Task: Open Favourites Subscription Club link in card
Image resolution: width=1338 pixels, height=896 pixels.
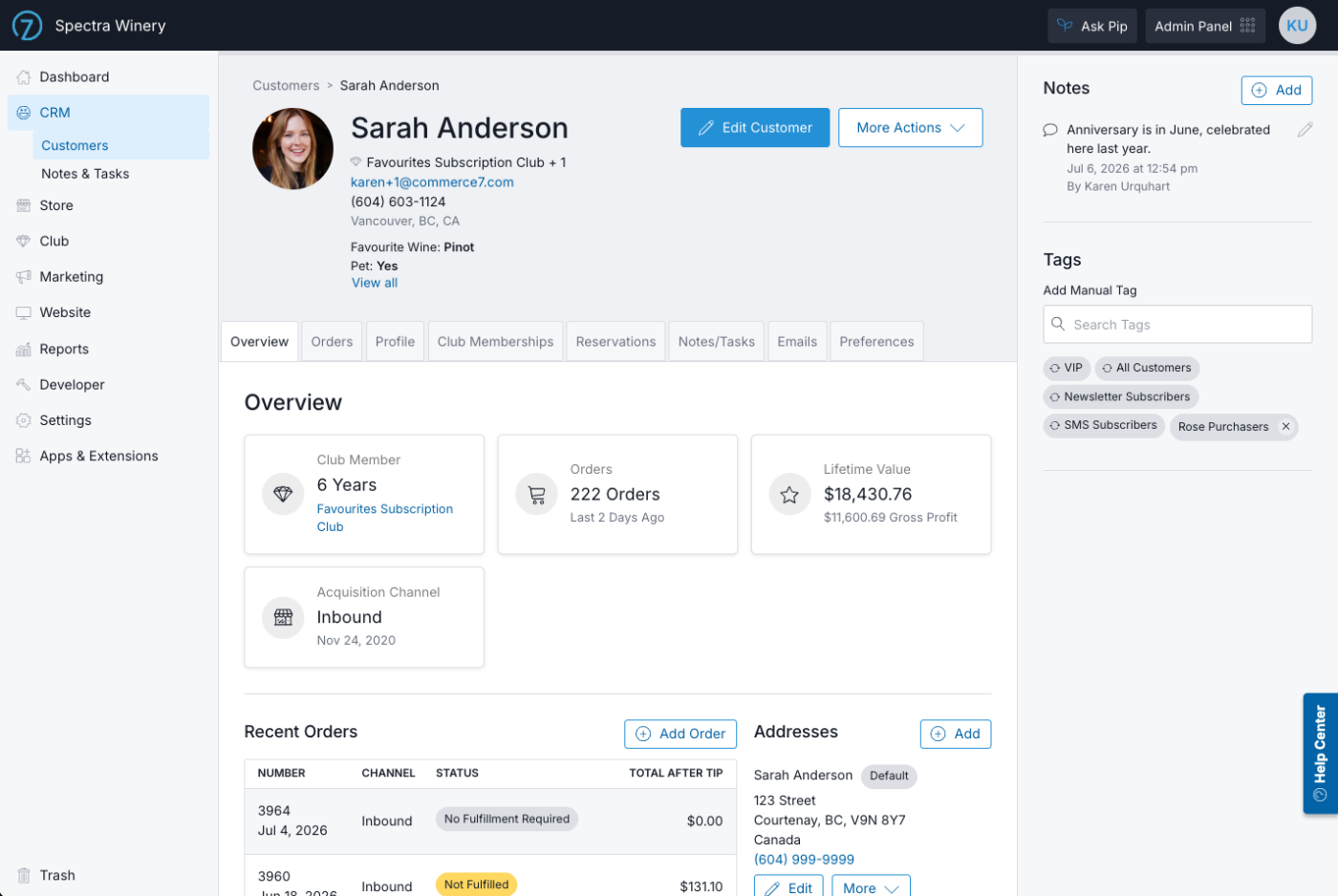Action: coord(385,518)
